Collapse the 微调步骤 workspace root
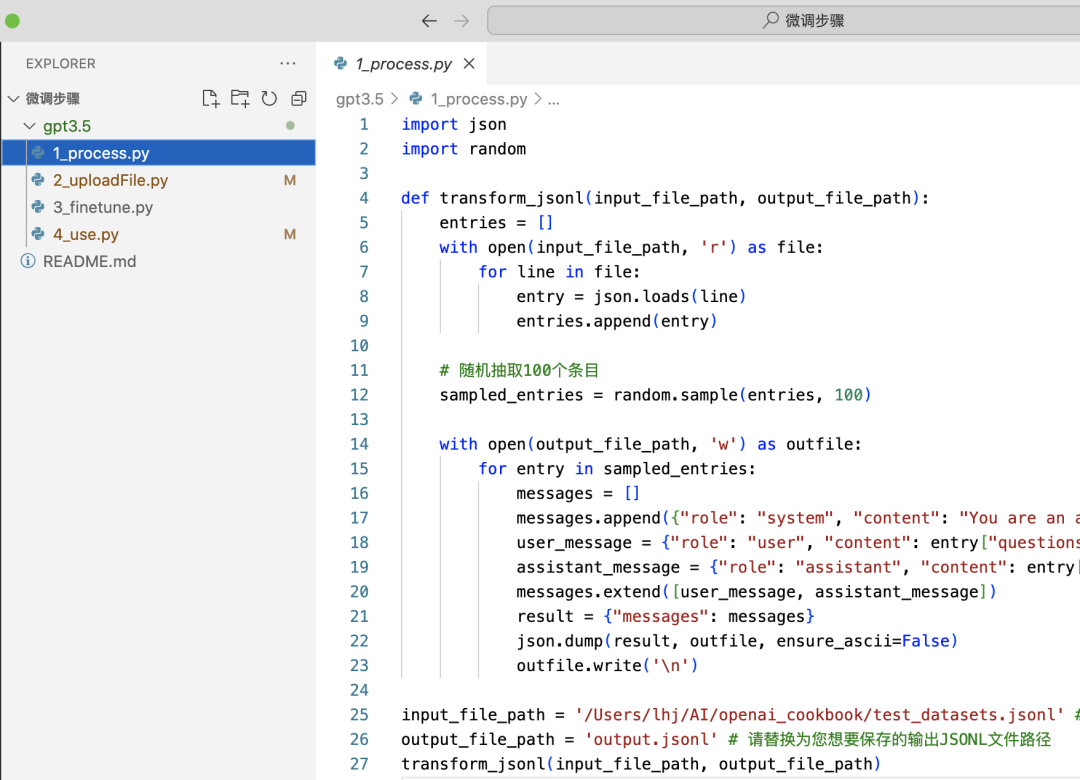Screen dimensions: 1080x780 pyautogui.click(x=13, y=99)
